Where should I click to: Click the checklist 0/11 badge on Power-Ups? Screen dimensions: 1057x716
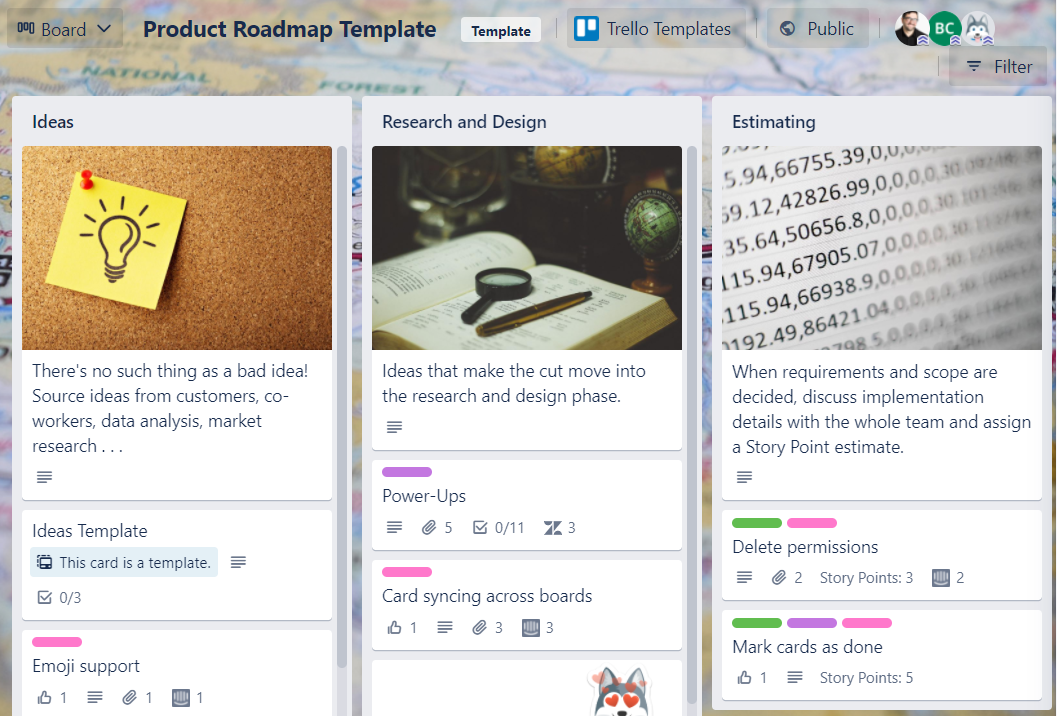498,528
